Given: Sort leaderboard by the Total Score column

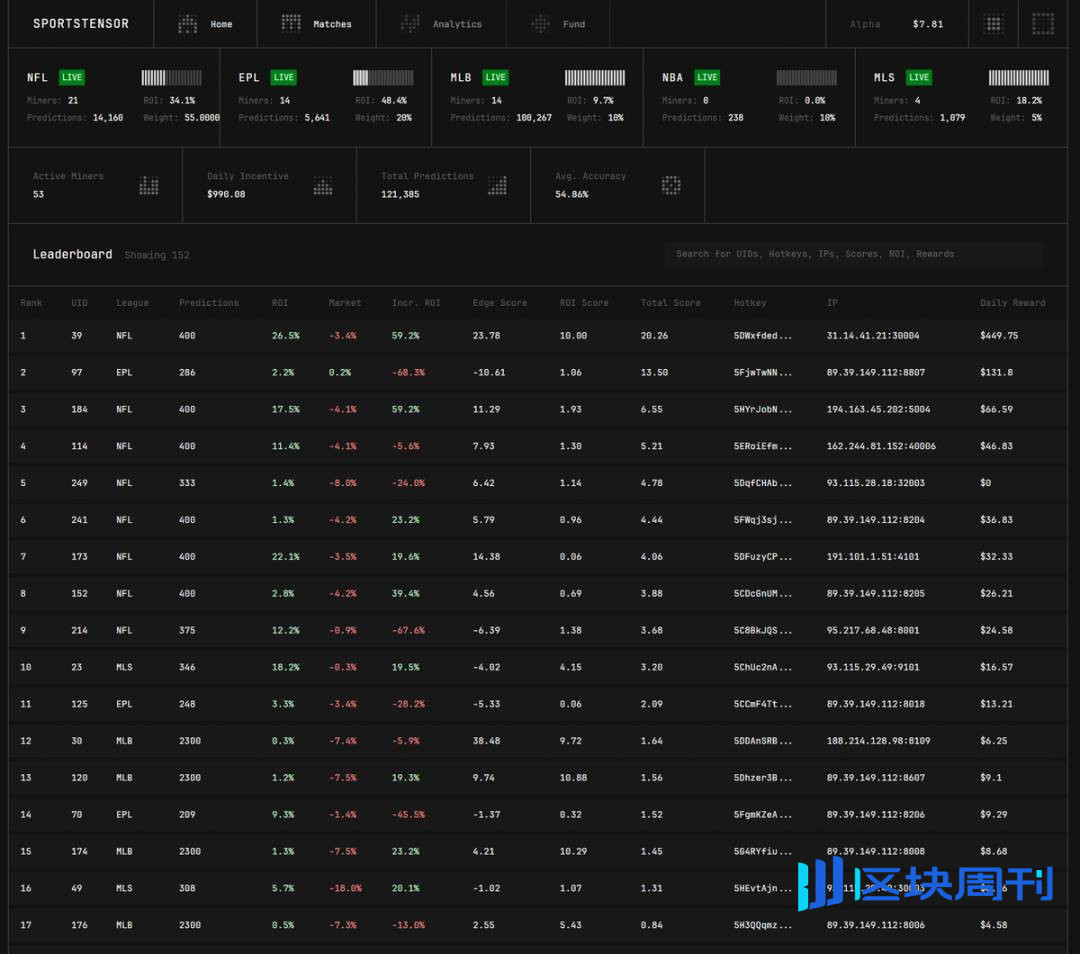Looking at the screenshot, I should point(670,303).
